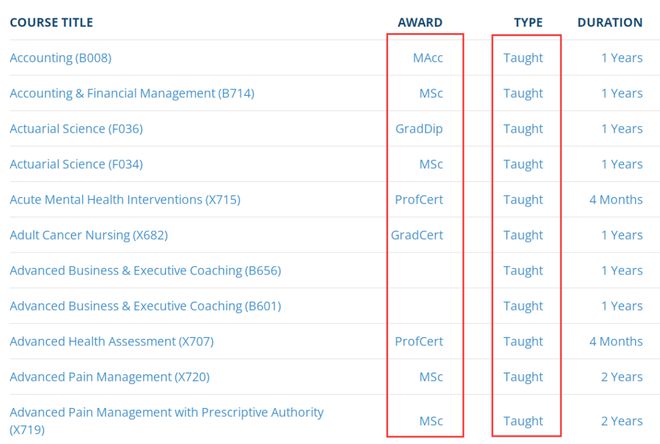Click 2 Years duration for Advanced Pain Management (X720)
Viewport: 660px width, 444px height.
tap(622, 377)
